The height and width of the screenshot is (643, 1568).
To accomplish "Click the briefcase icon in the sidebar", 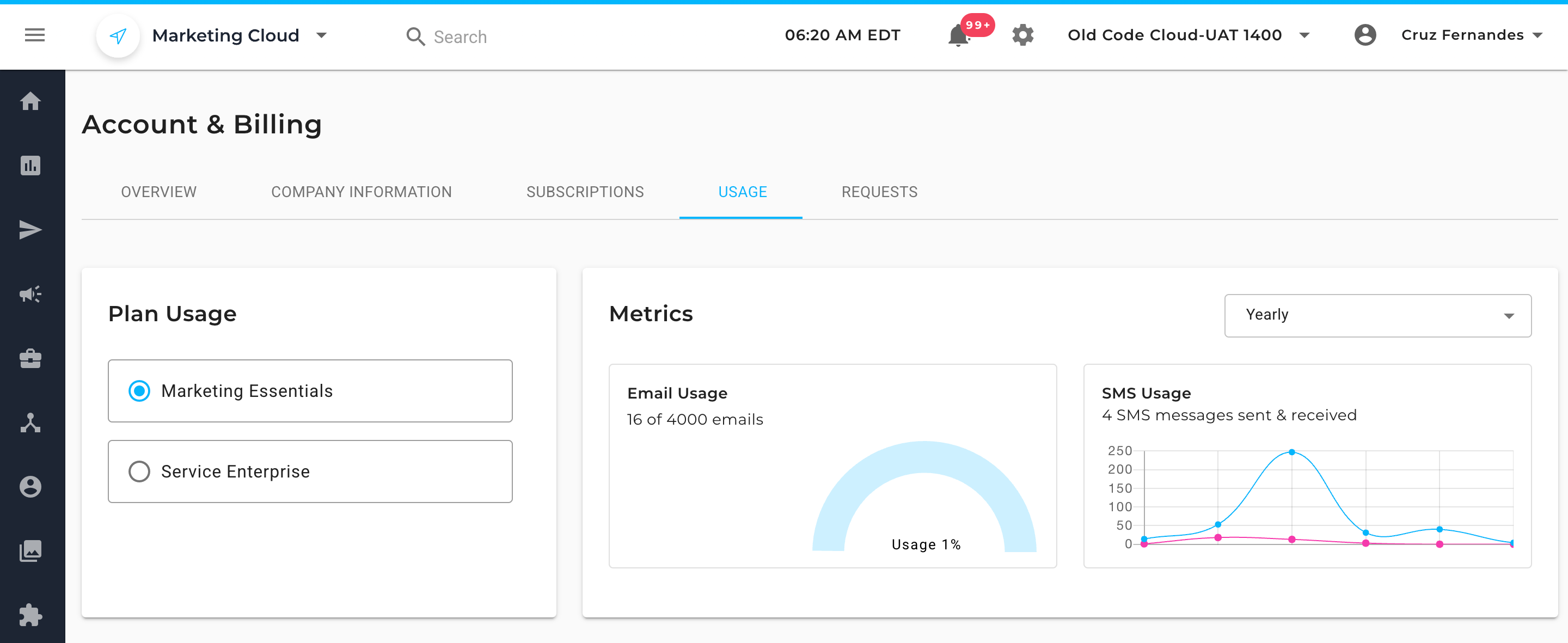I will pos(30,359).
